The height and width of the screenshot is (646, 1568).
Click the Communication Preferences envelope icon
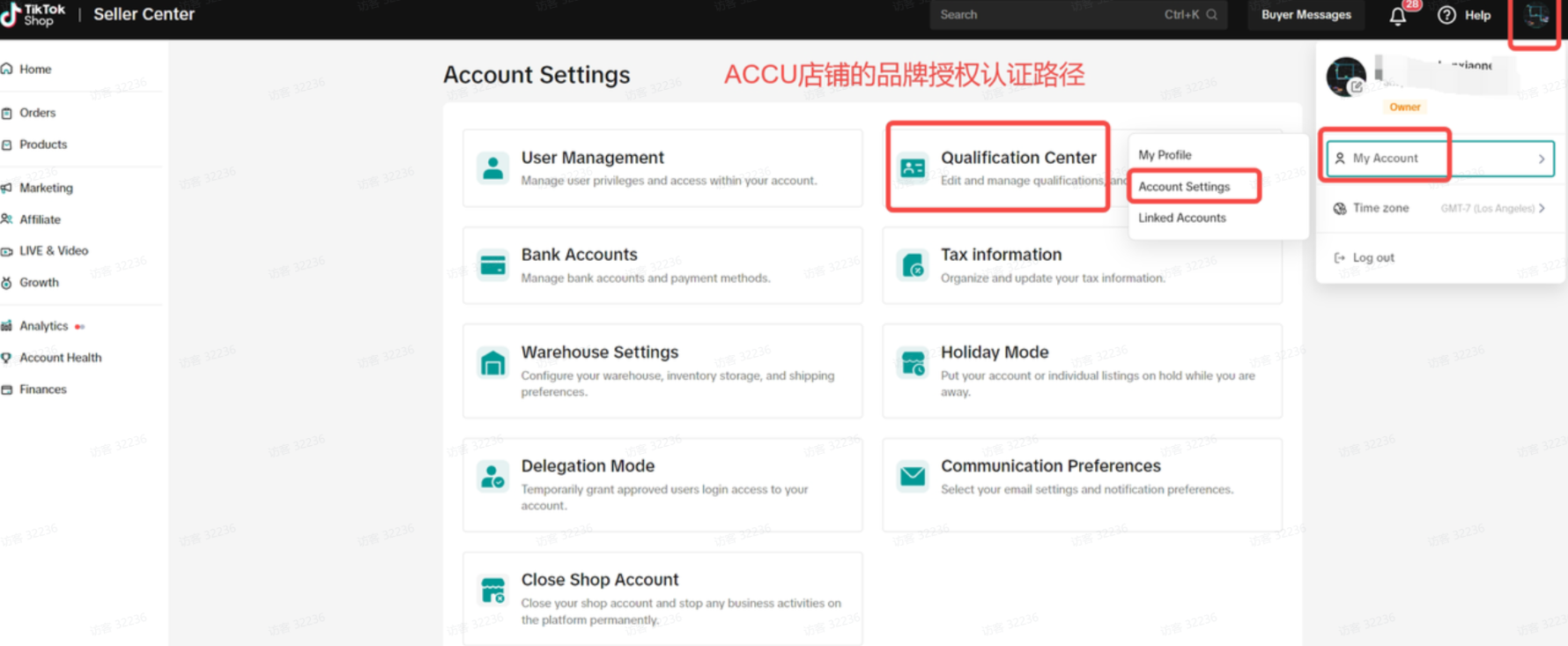click(913, 476)
